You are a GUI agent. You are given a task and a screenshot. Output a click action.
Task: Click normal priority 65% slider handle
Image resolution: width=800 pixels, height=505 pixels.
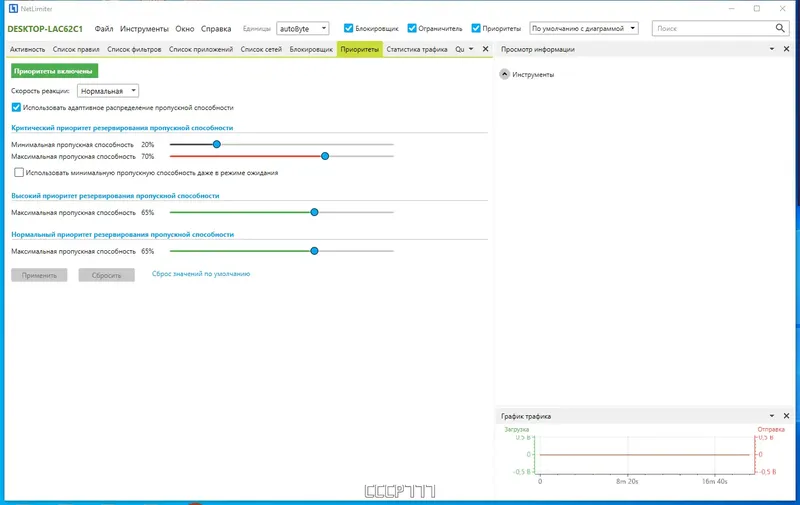314,251
